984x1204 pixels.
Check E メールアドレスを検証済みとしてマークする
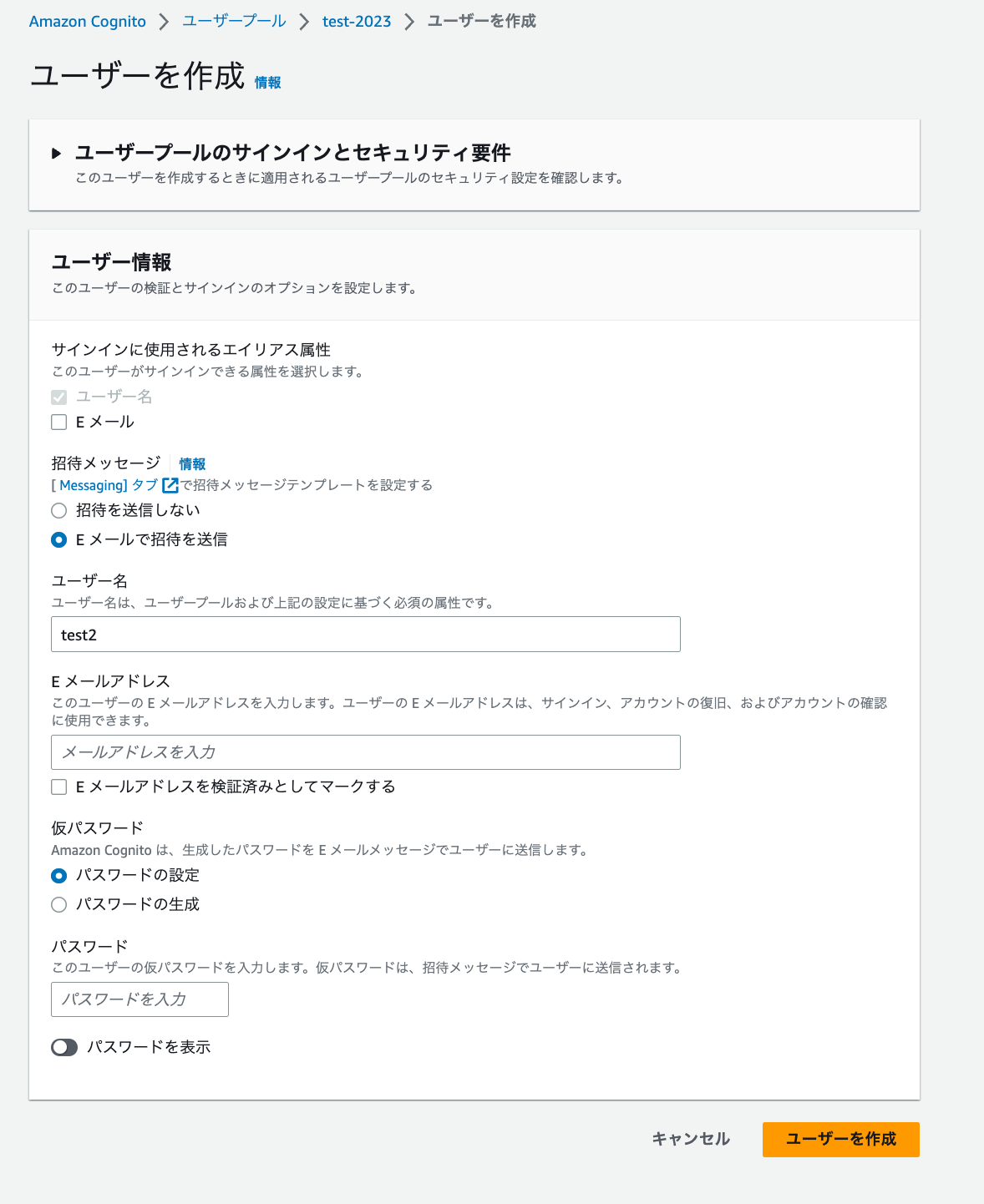(x=58, y=787)
